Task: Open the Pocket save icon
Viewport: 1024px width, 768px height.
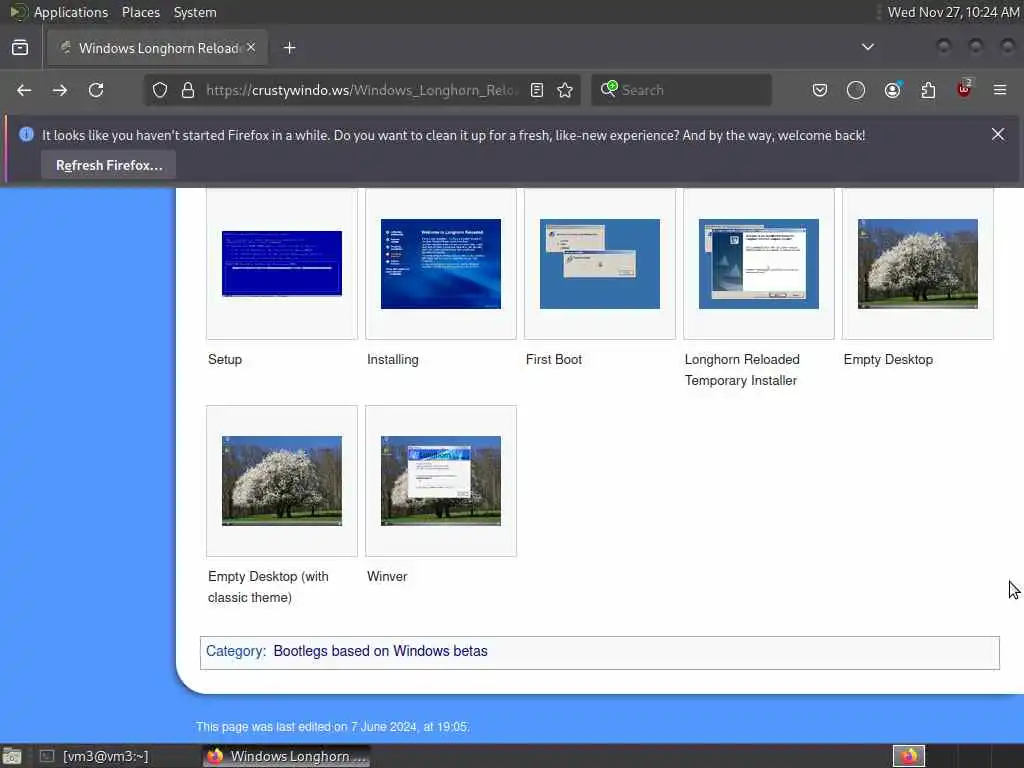Action: 820,90
